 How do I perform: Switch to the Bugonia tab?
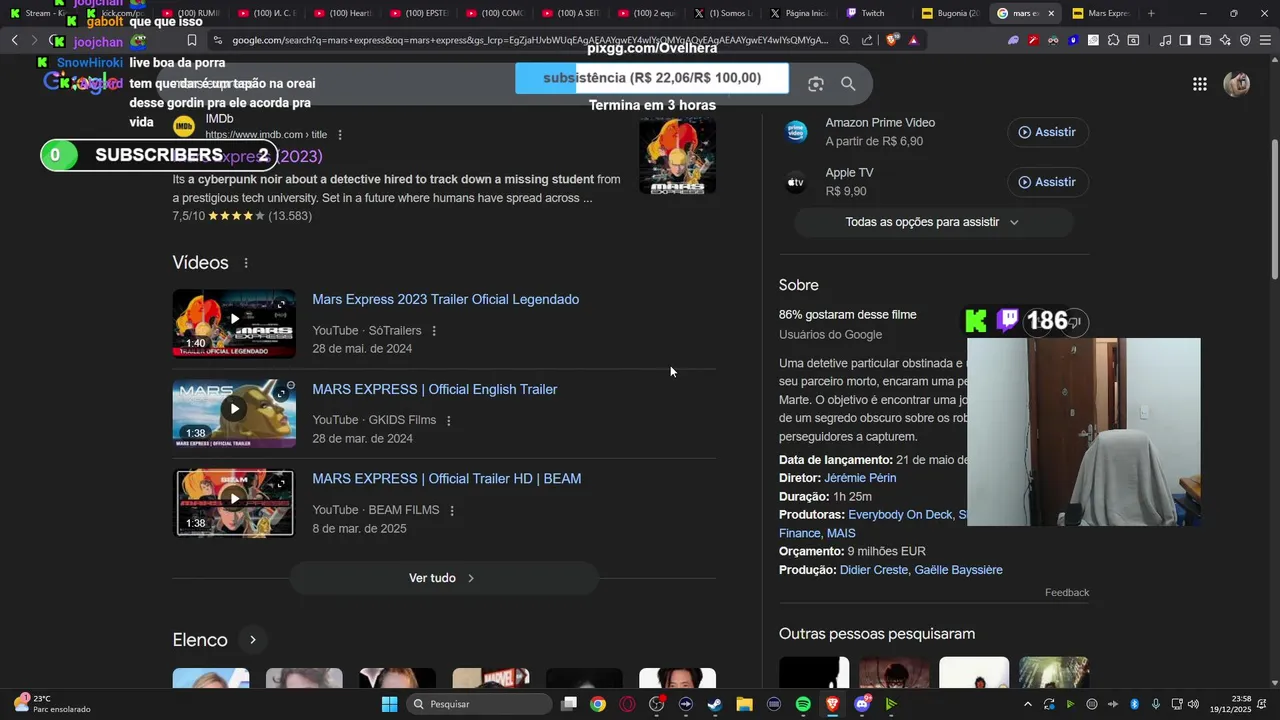click(x=950, y=13)
